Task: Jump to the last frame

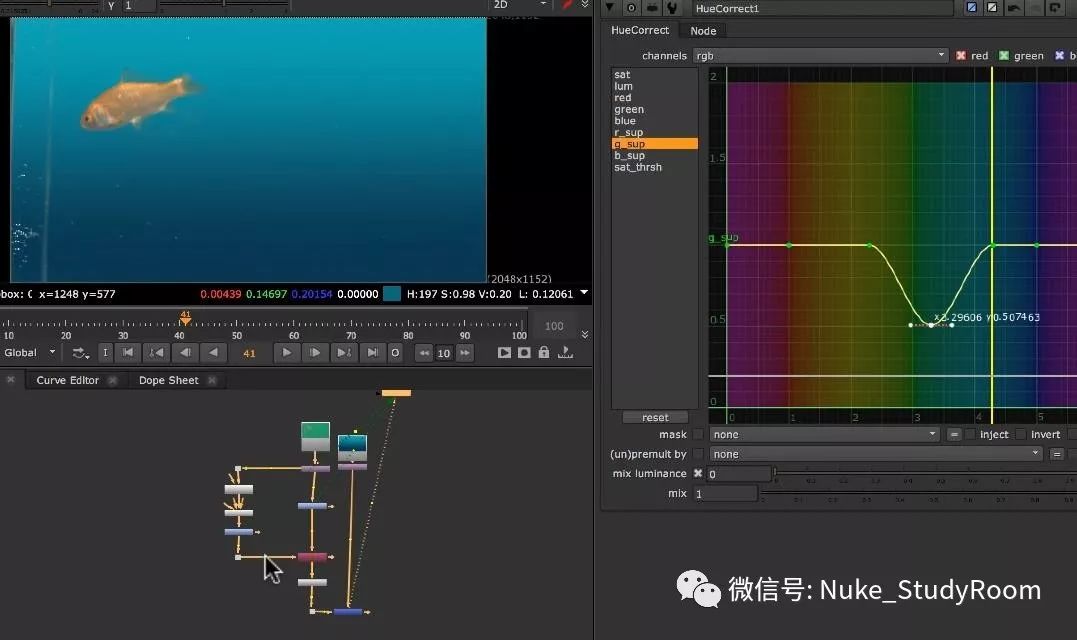Action: 372,353
